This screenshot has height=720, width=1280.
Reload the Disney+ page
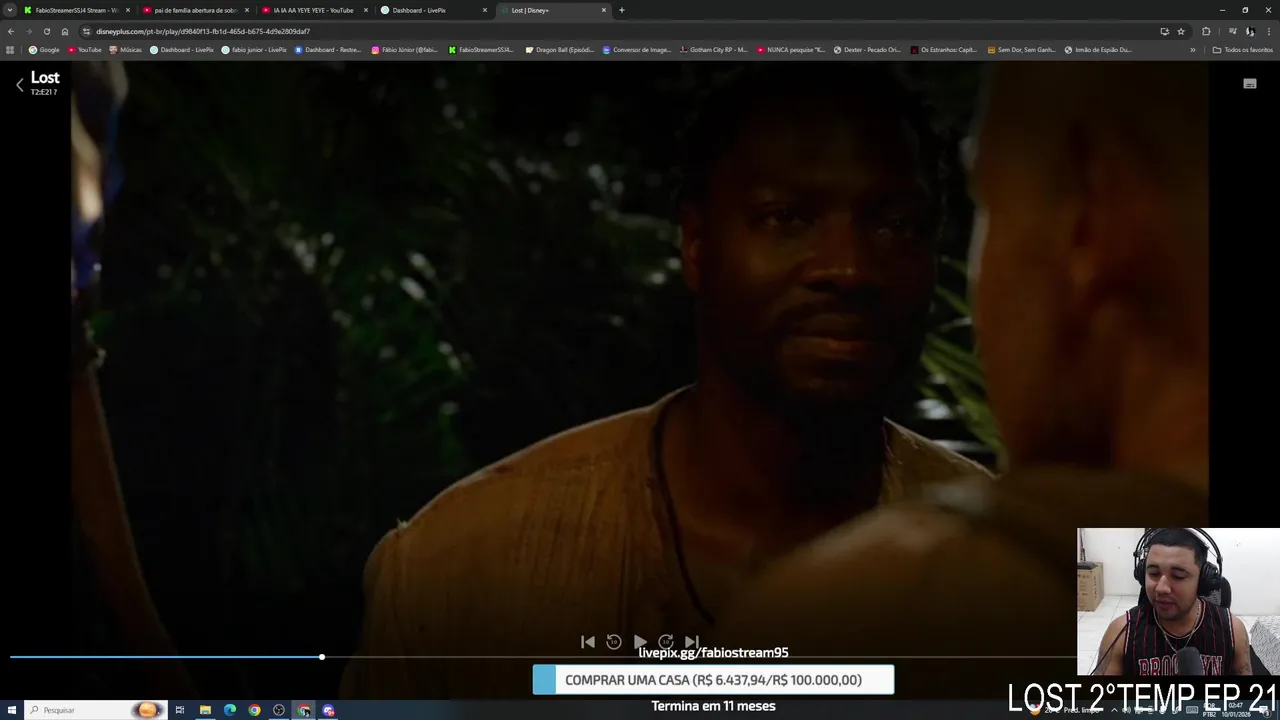[x=46, y=31]
